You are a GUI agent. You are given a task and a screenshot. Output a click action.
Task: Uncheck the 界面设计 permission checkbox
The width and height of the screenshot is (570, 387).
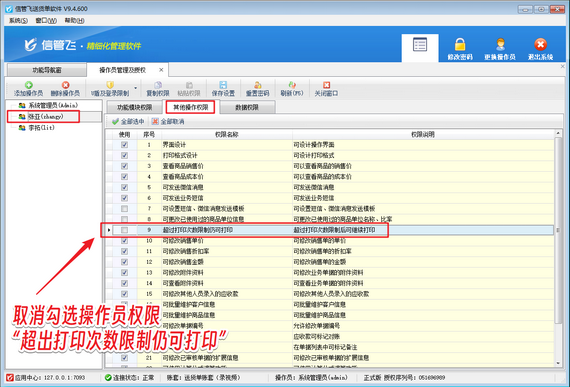pos(124,145)
